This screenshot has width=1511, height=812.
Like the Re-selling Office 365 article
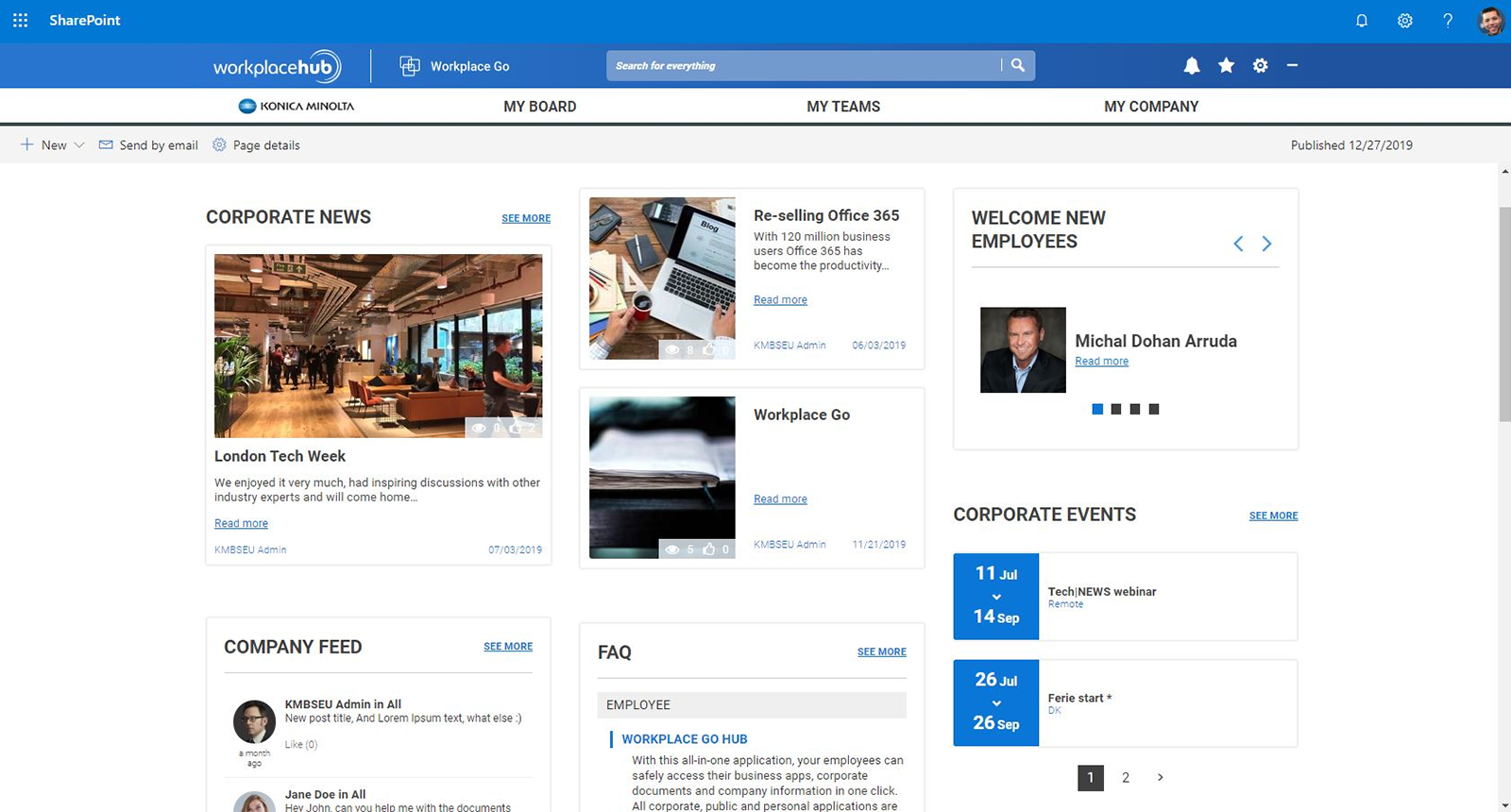[709, 349]
